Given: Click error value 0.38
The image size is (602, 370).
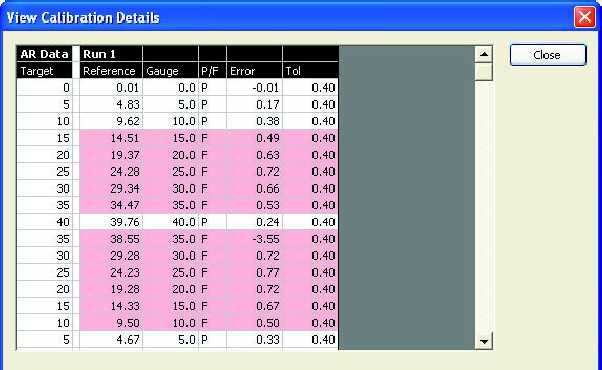Looking at the screenshot, I should 254,121.
